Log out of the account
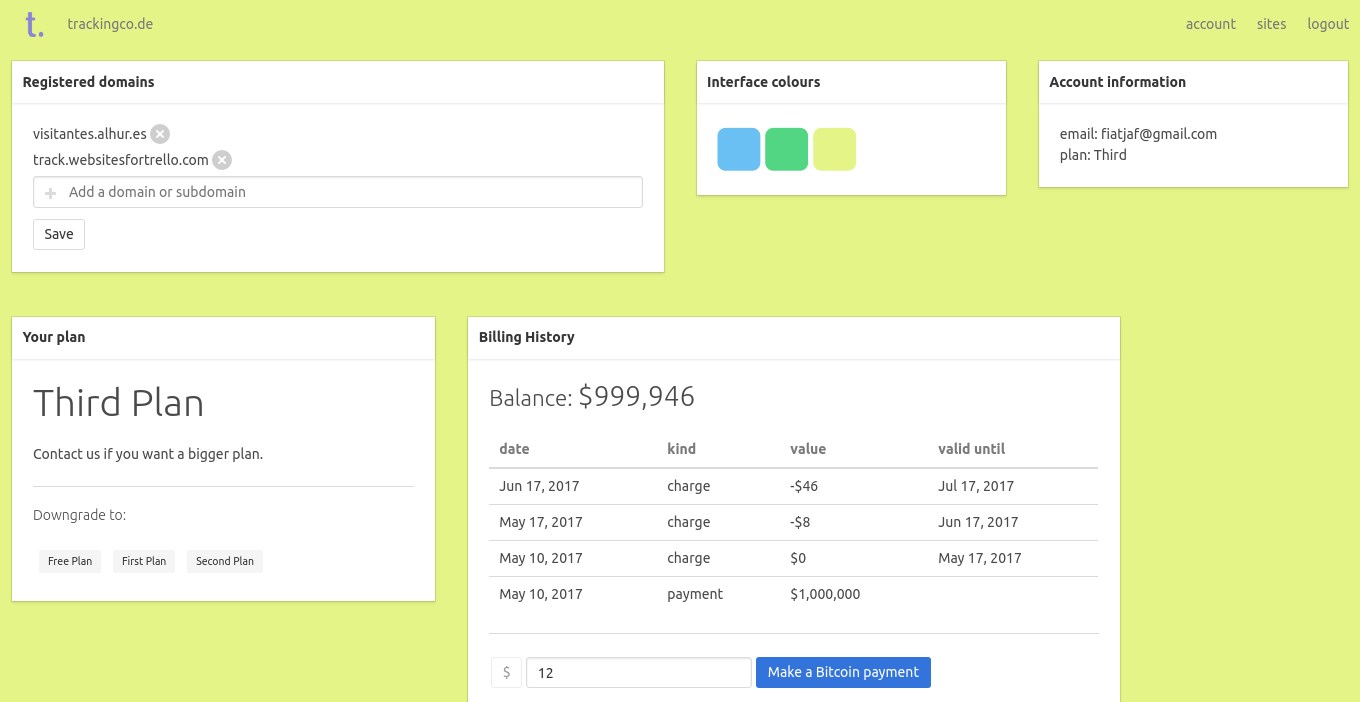1360x702 pixels. click(x=1328, y=24)
